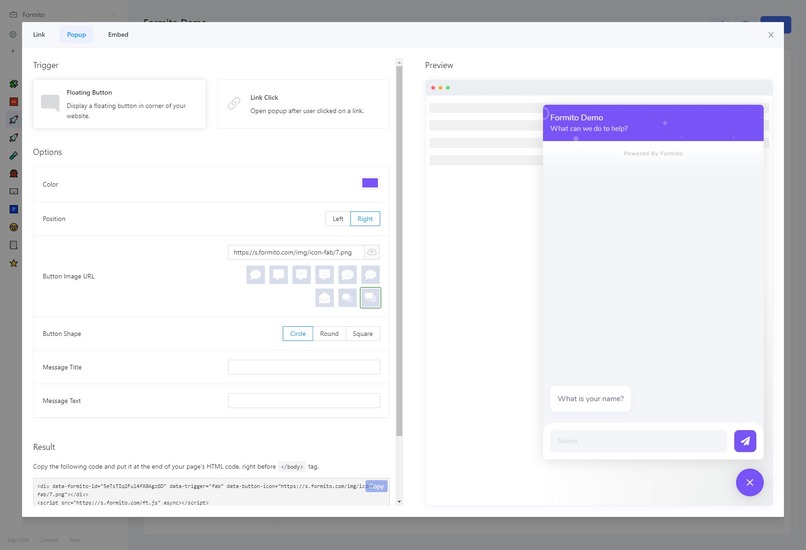Click the link chain icon in Link Click card

pyautogui.click(x=234, y=103)
